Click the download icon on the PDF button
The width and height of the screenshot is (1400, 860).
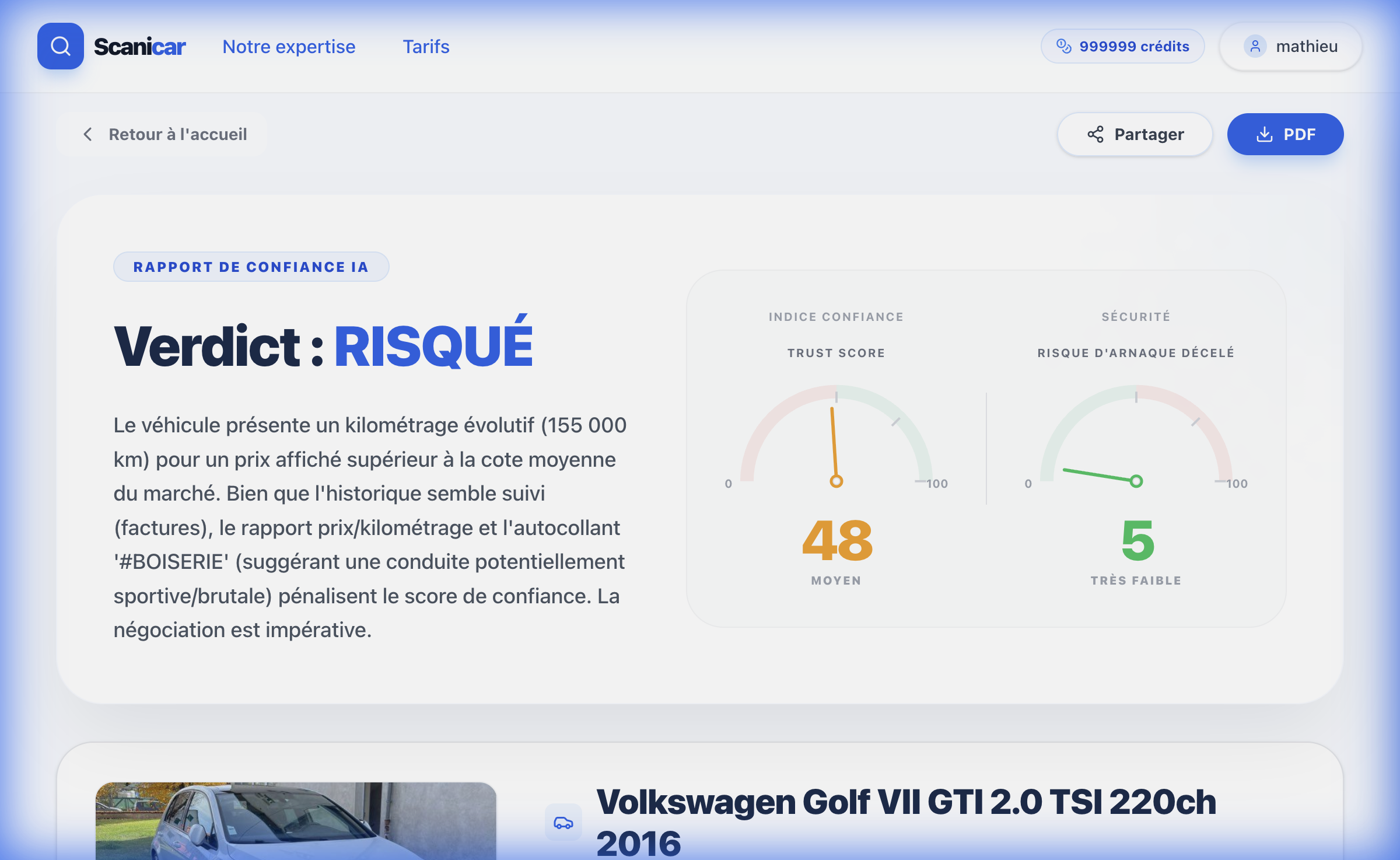(x=1264, y=134)
